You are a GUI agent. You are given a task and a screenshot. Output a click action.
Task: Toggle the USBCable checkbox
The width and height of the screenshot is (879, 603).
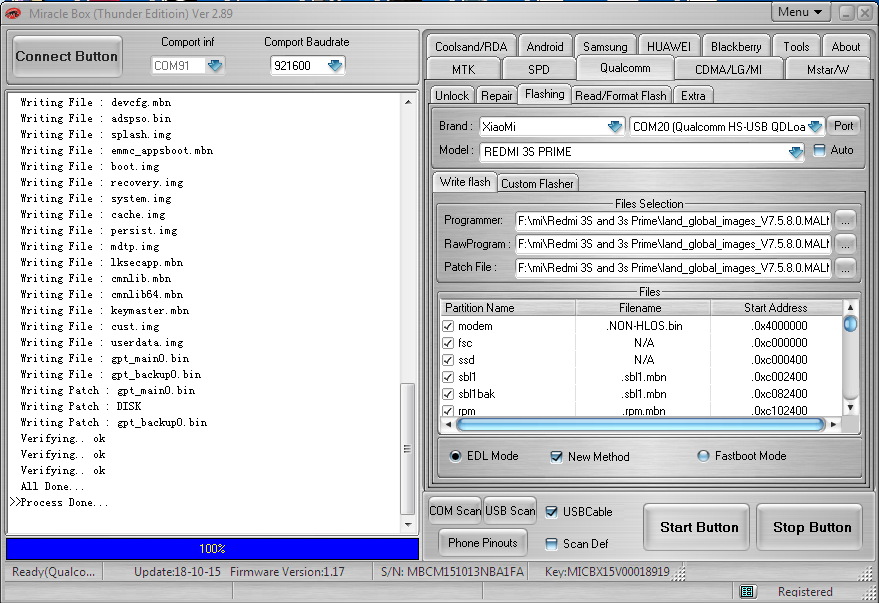click(552, 512)
